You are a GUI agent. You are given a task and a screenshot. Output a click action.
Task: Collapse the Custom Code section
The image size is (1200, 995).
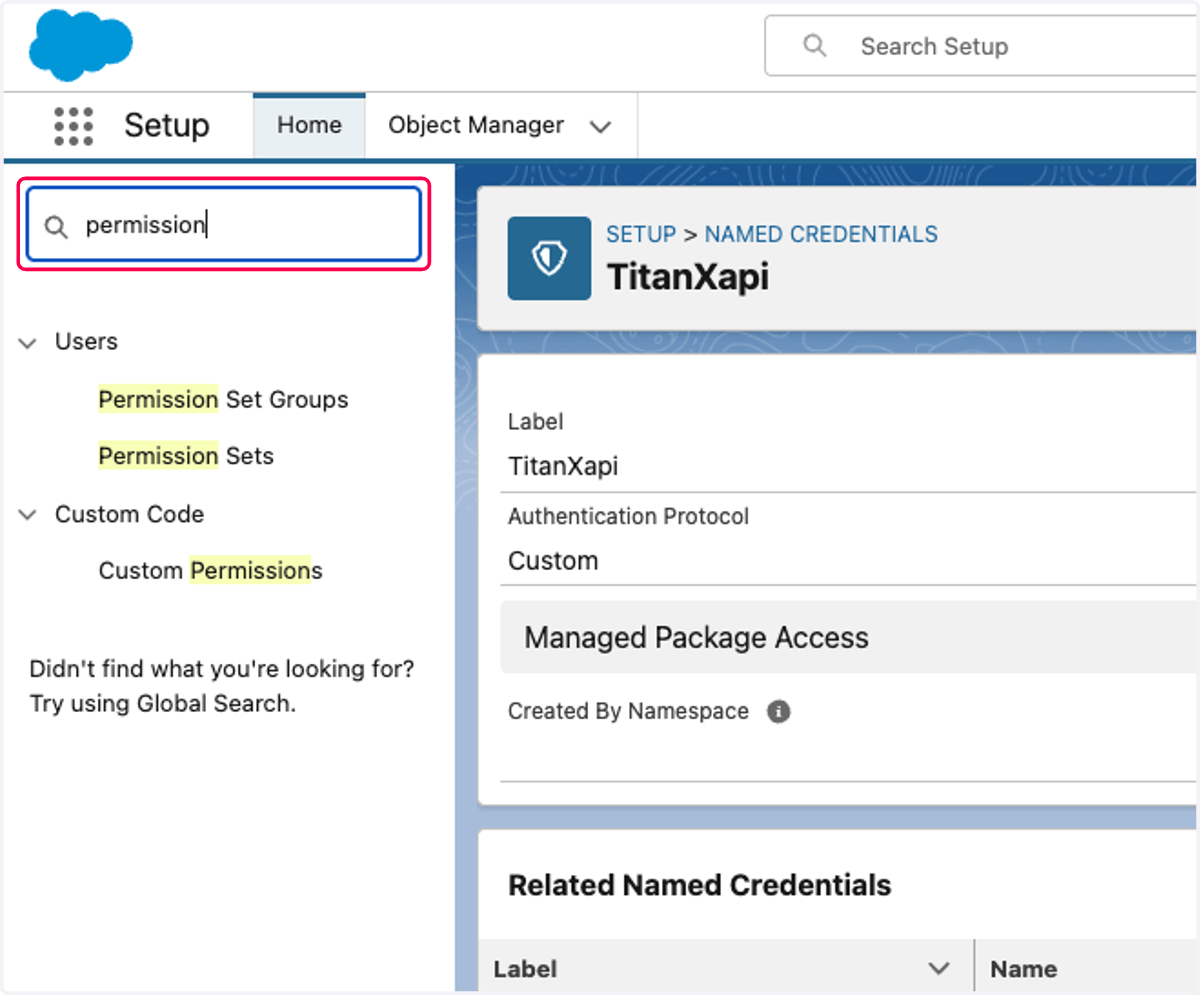pyautogui.click(x=27, y=515)
